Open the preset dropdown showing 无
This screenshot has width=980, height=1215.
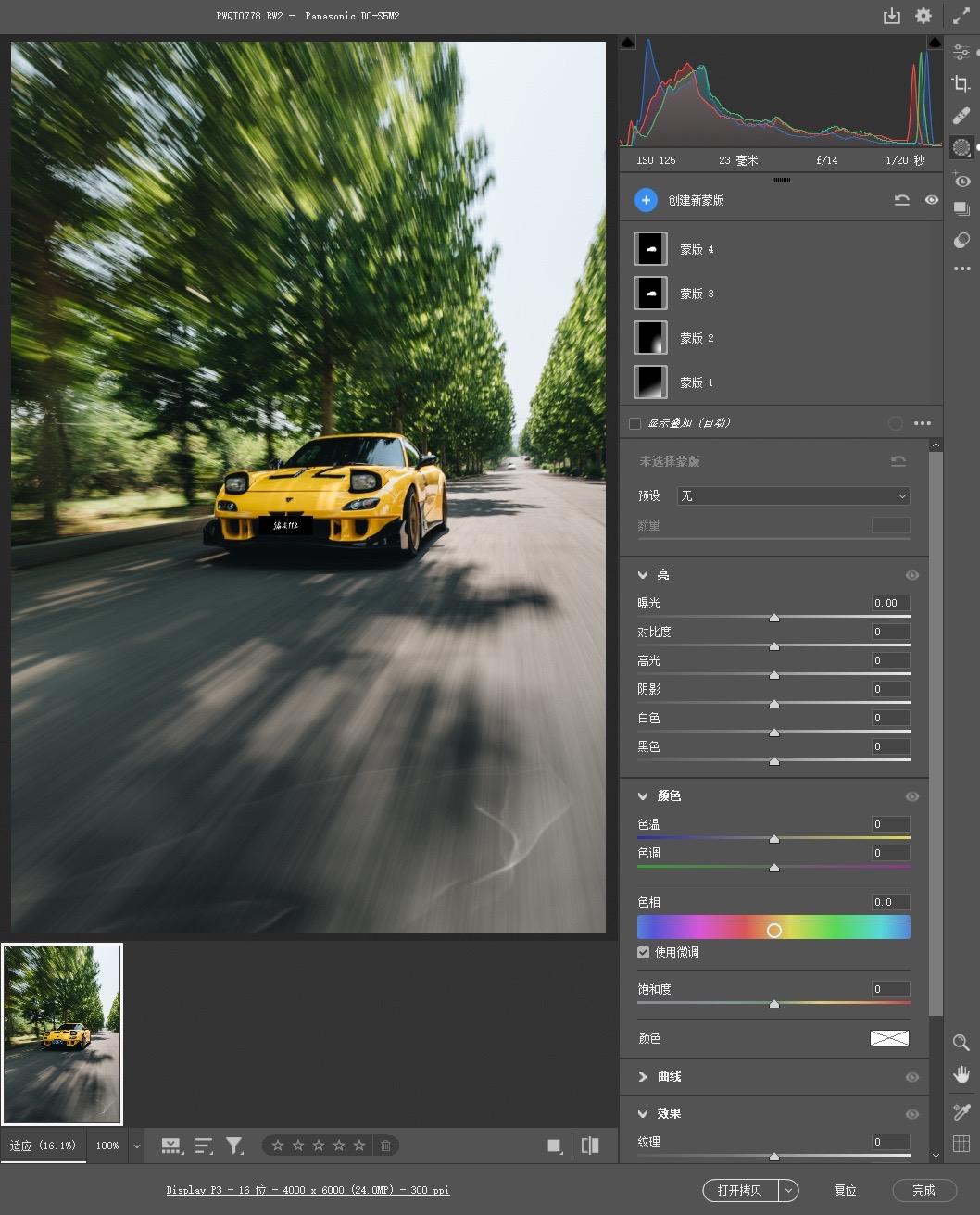pos(793,496)
